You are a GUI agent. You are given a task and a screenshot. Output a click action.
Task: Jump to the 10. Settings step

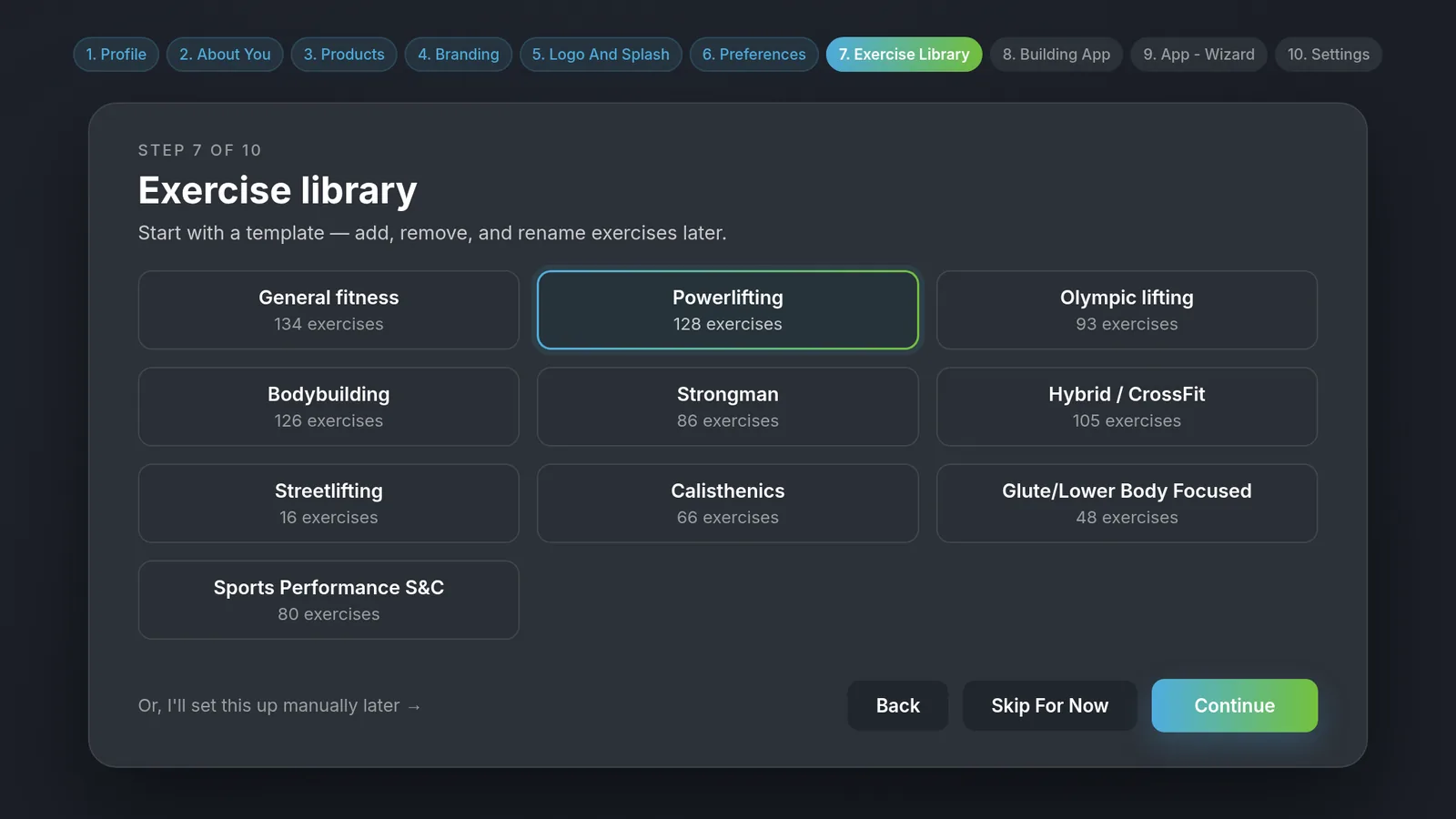pyautogui.click(x=1329, y=55)
